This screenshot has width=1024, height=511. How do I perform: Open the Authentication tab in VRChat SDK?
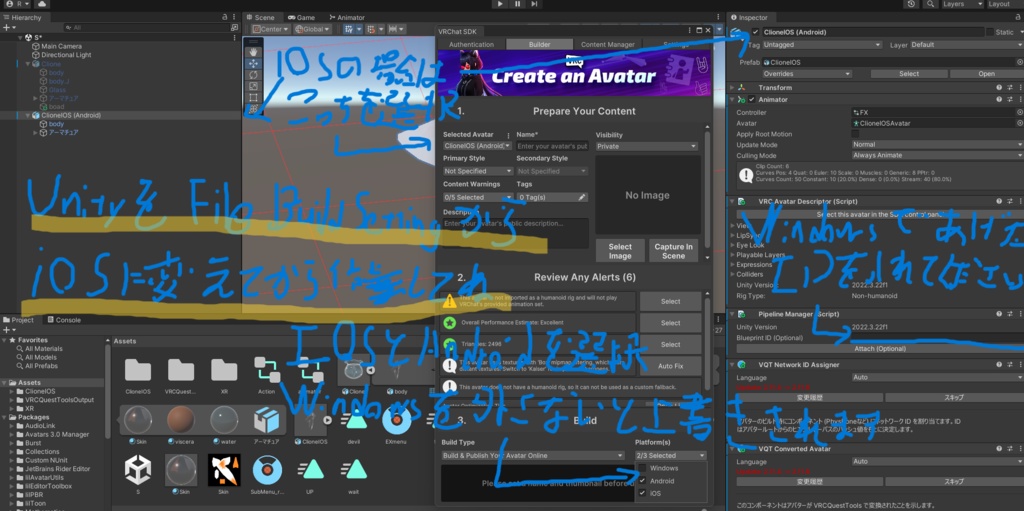[471, 44]
